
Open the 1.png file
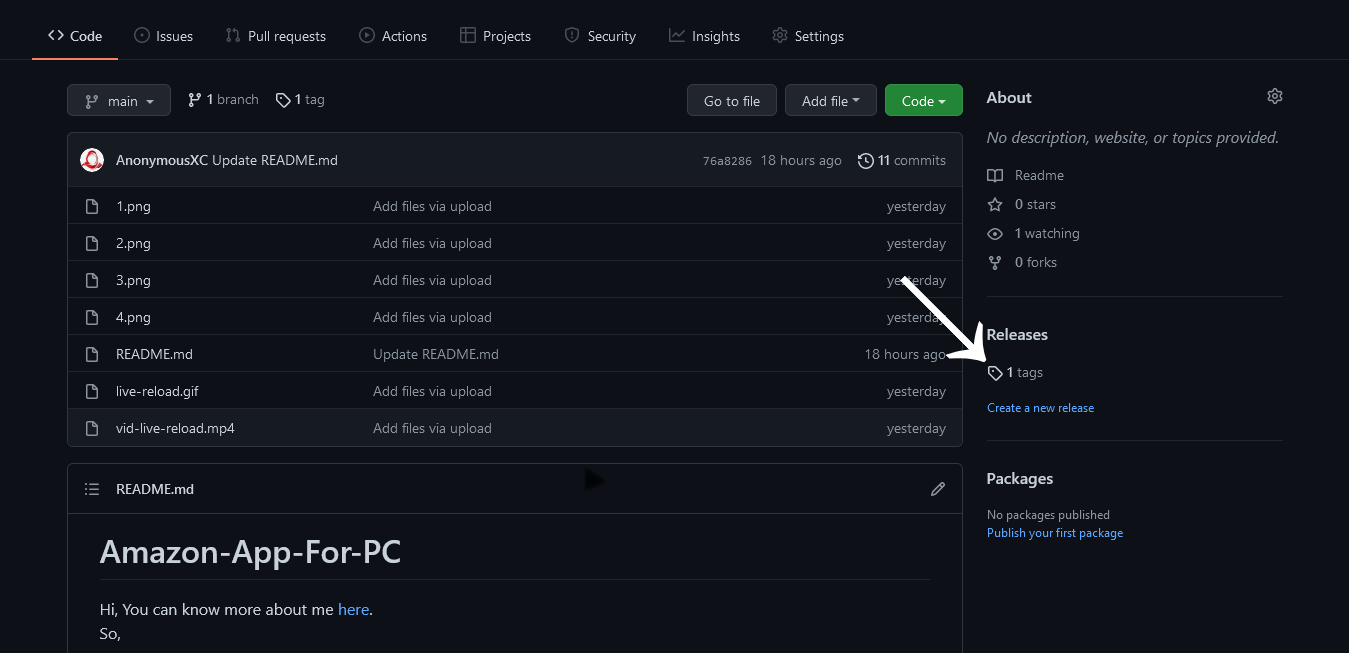pos(133,206)
